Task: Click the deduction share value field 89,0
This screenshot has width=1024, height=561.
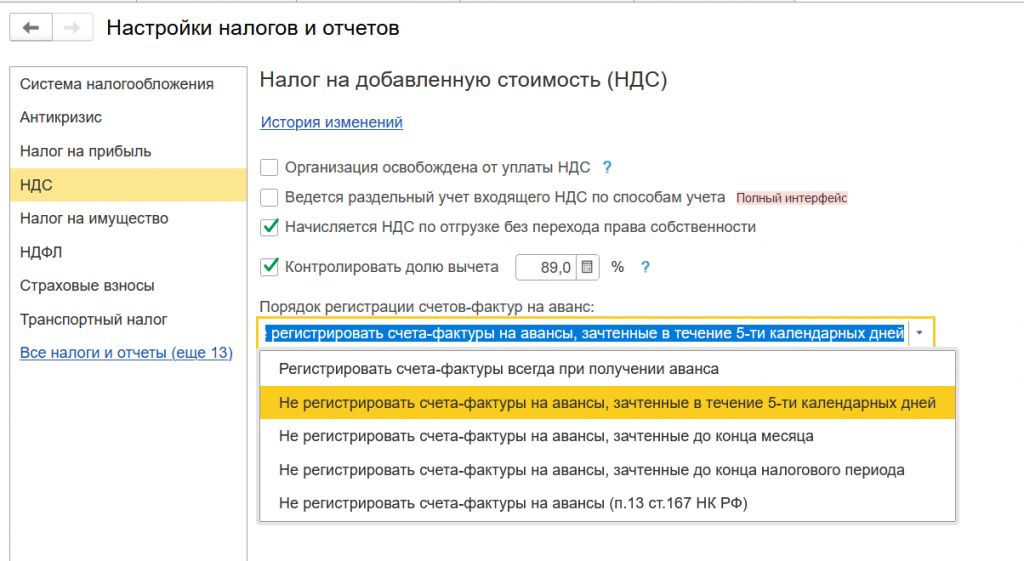Action: 548,267
